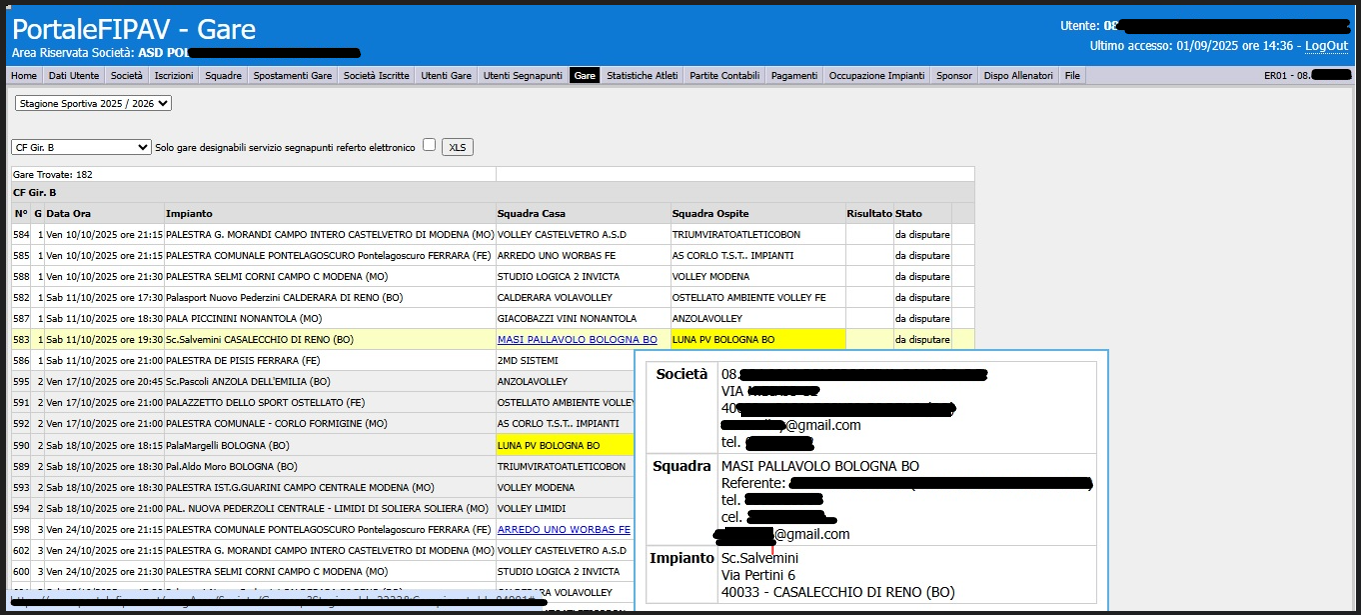Enable the referto elettronico checkbox filter
Screen dimensions: 1361x615
click(429, 145)
